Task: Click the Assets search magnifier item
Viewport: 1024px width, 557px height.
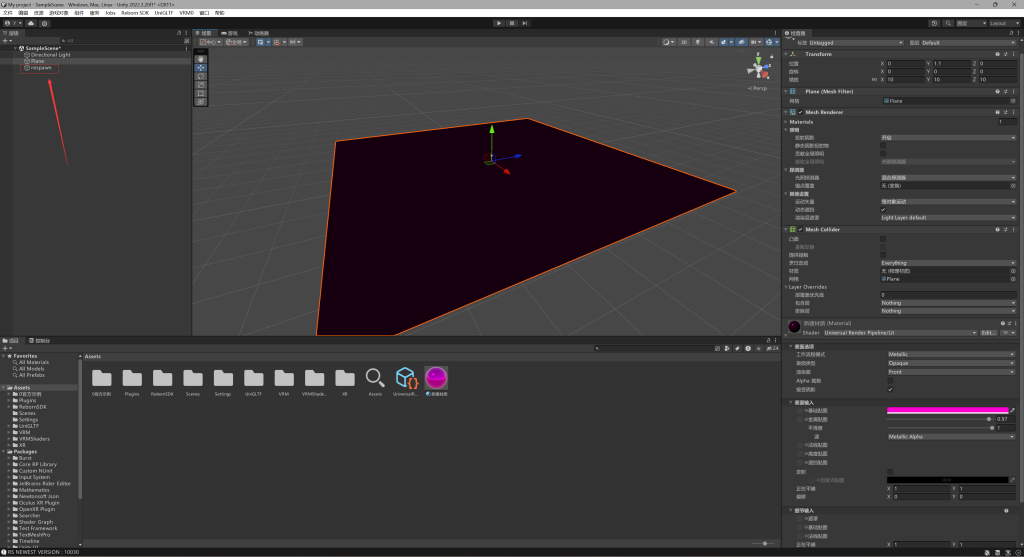Action: [x=375, y=378]
